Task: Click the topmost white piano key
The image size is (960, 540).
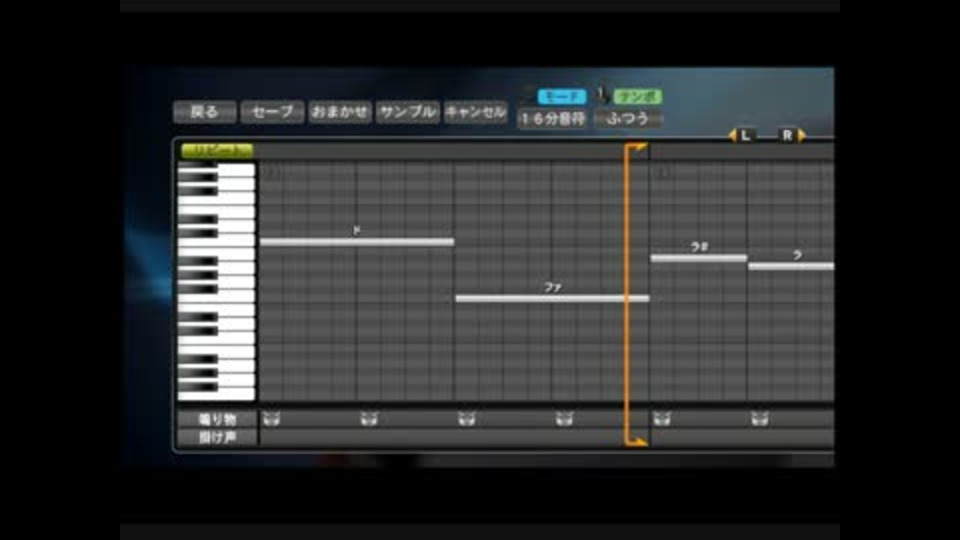Action: pos(236,170)
